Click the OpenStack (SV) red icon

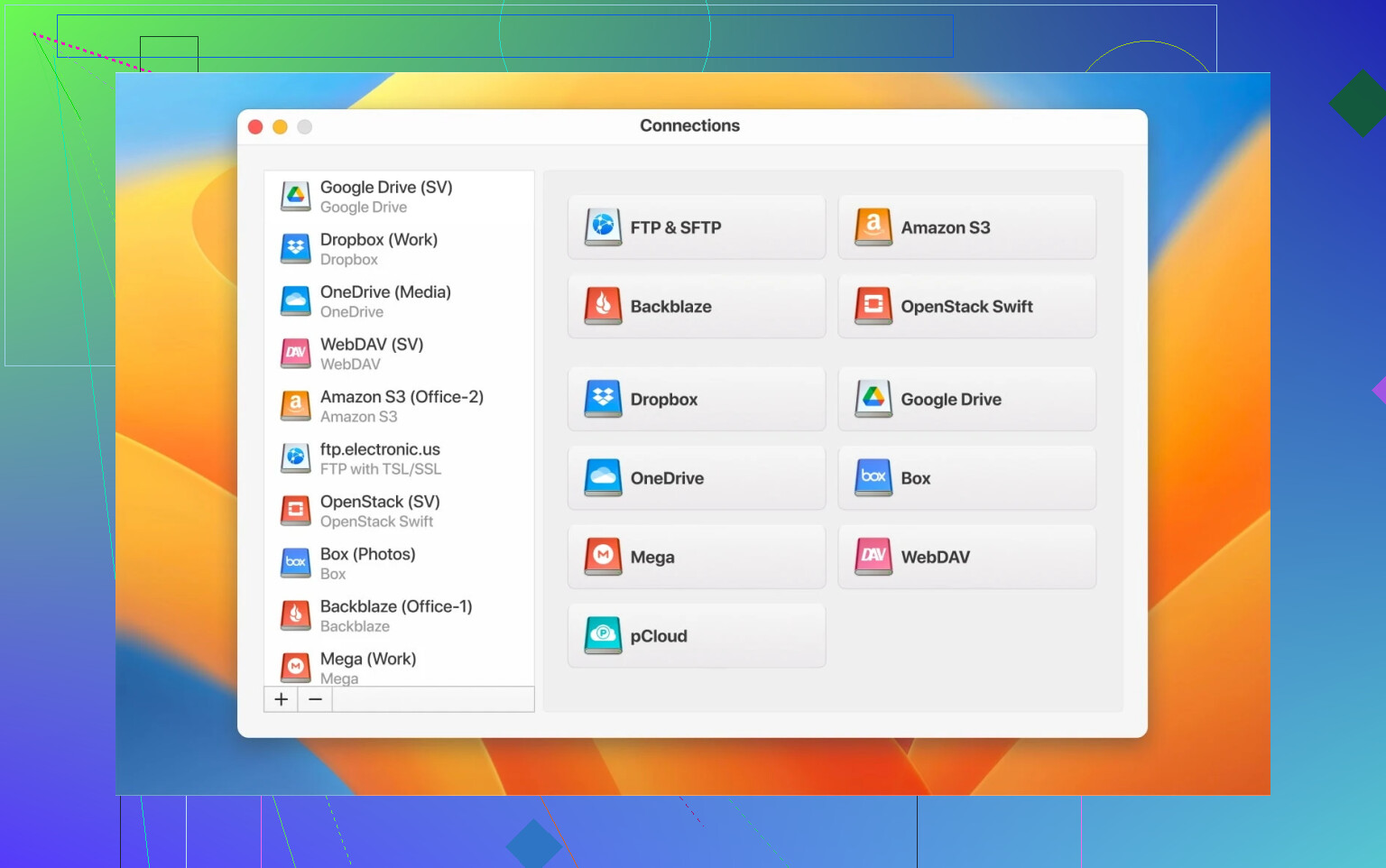point(295,511)
